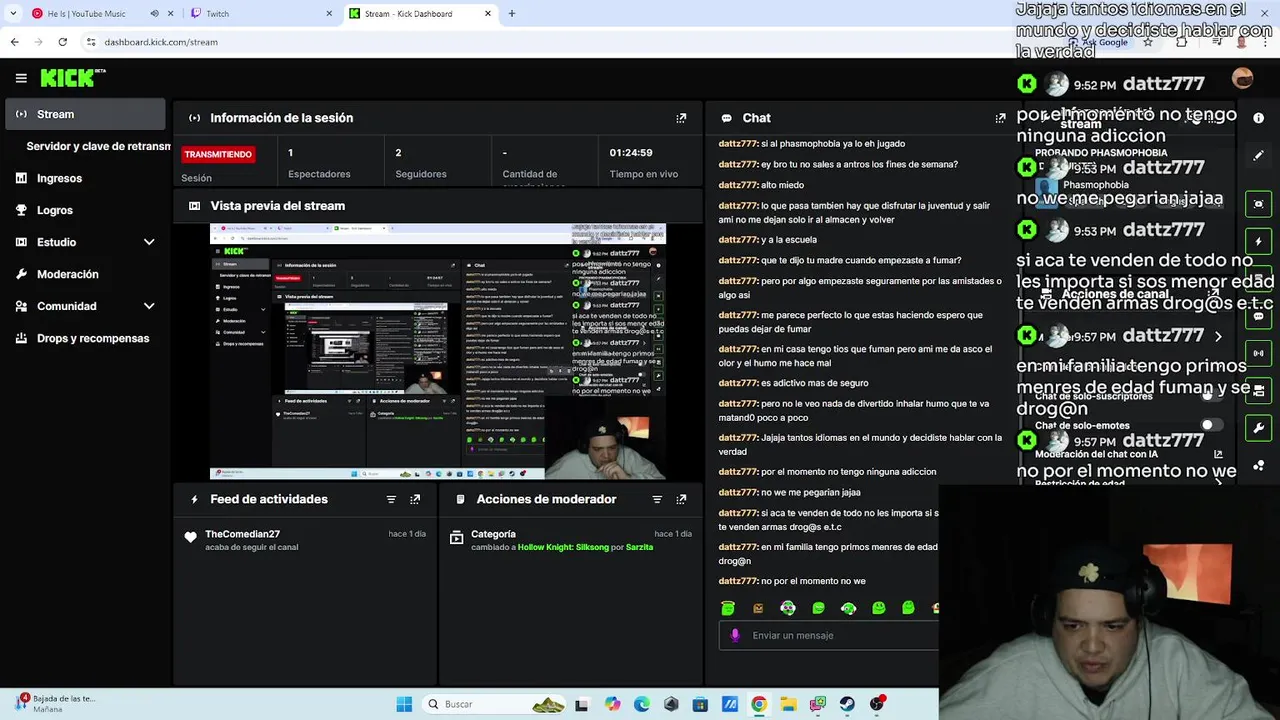Reload the current page
Viewport: 1280px width, 720px height.
[x=62, y=42]
